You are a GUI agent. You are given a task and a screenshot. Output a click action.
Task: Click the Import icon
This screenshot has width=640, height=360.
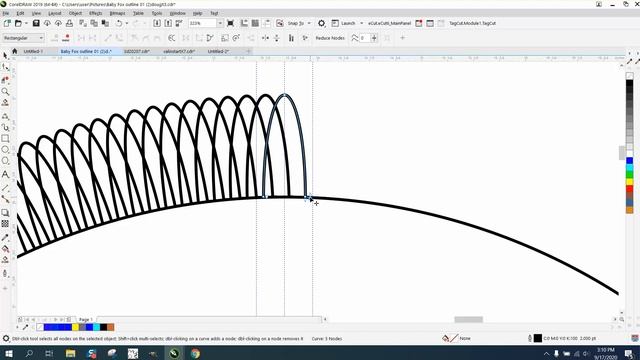157,23
